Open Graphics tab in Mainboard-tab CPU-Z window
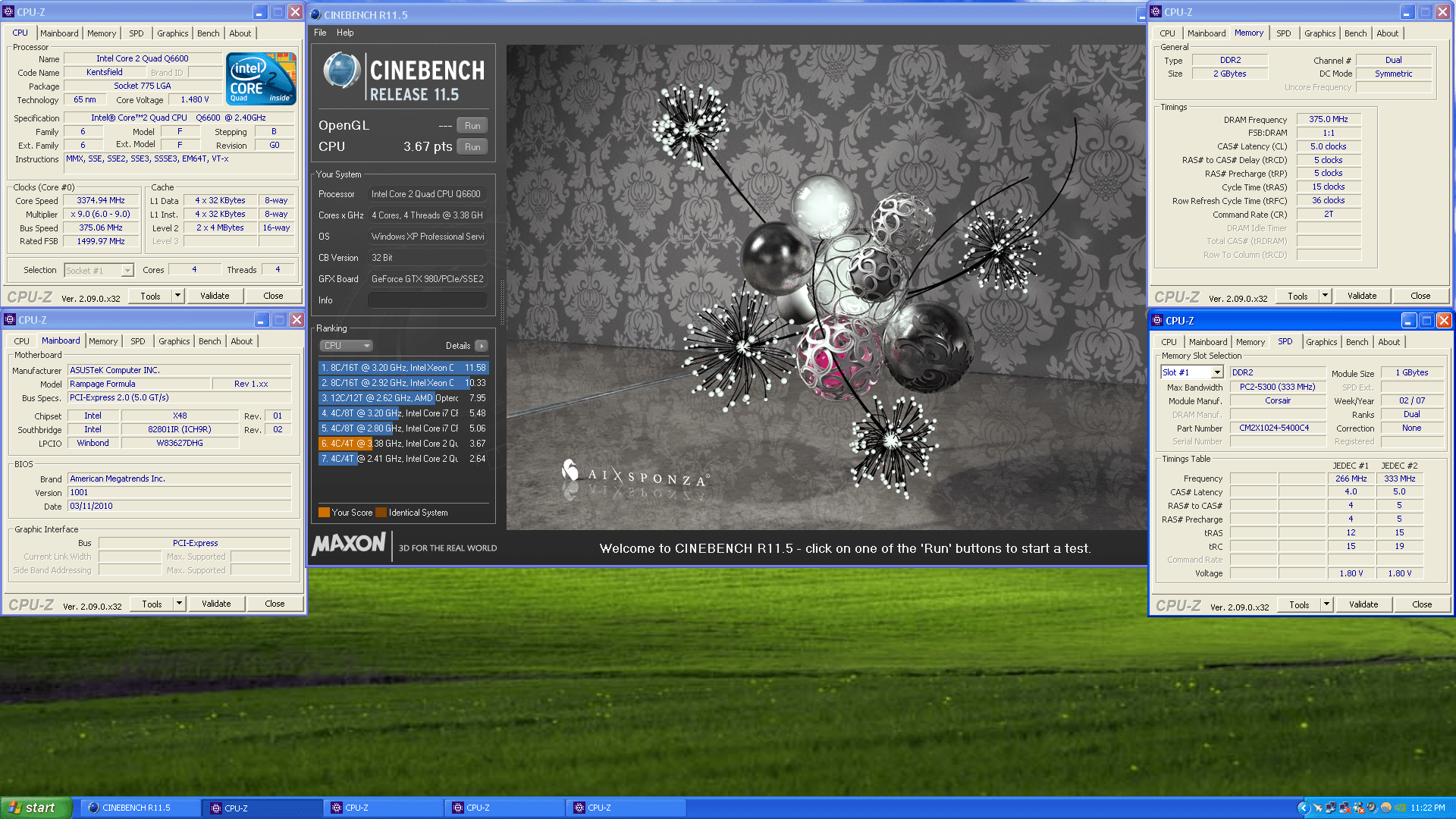Image resolution: width=1456 pixels, height=819 pixels. pyautogui.click(x=174, y=341)
